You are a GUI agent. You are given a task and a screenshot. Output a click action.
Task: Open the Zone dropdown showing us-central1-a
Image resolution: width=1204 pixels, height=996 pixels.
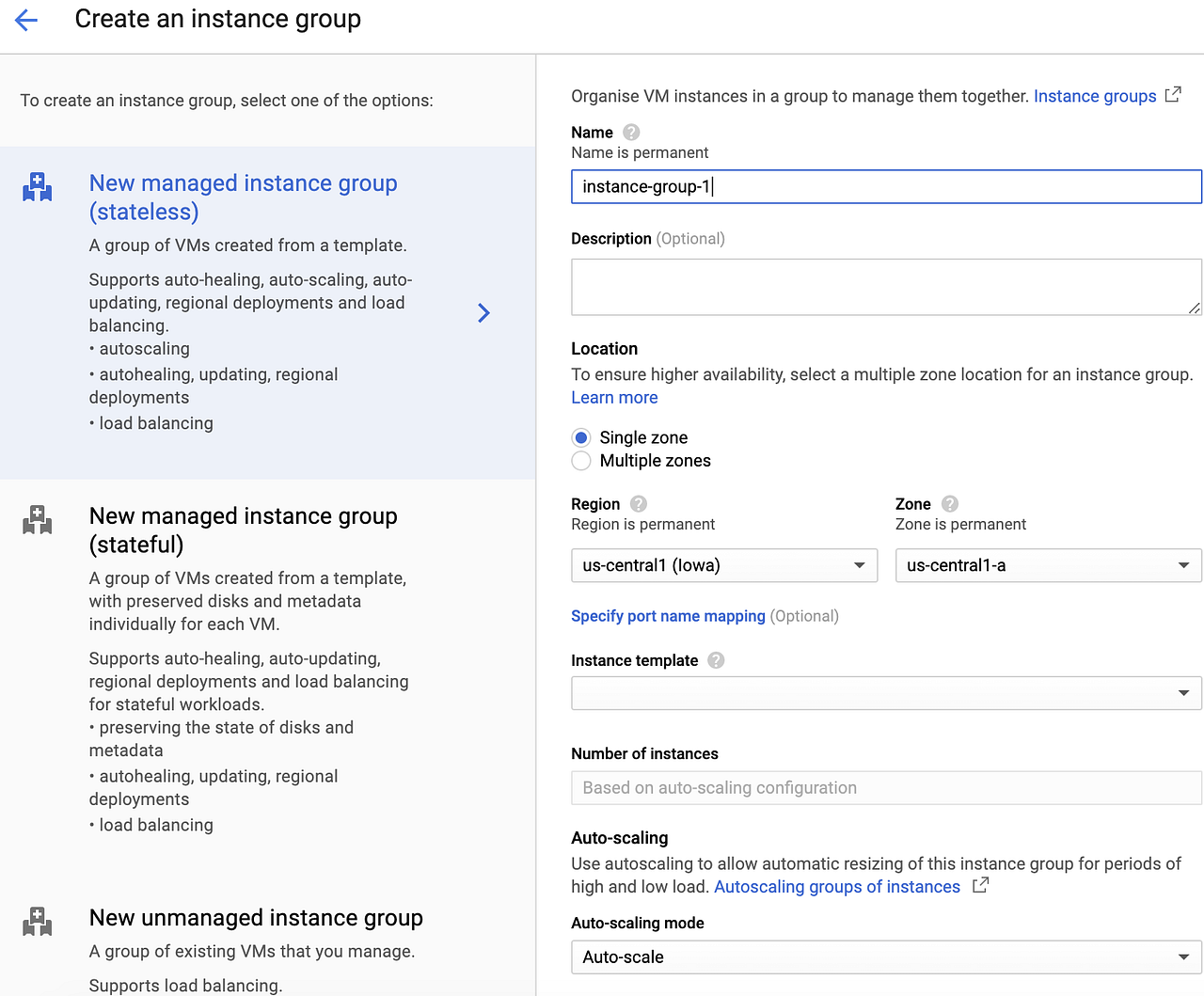tap(1048, 565)
